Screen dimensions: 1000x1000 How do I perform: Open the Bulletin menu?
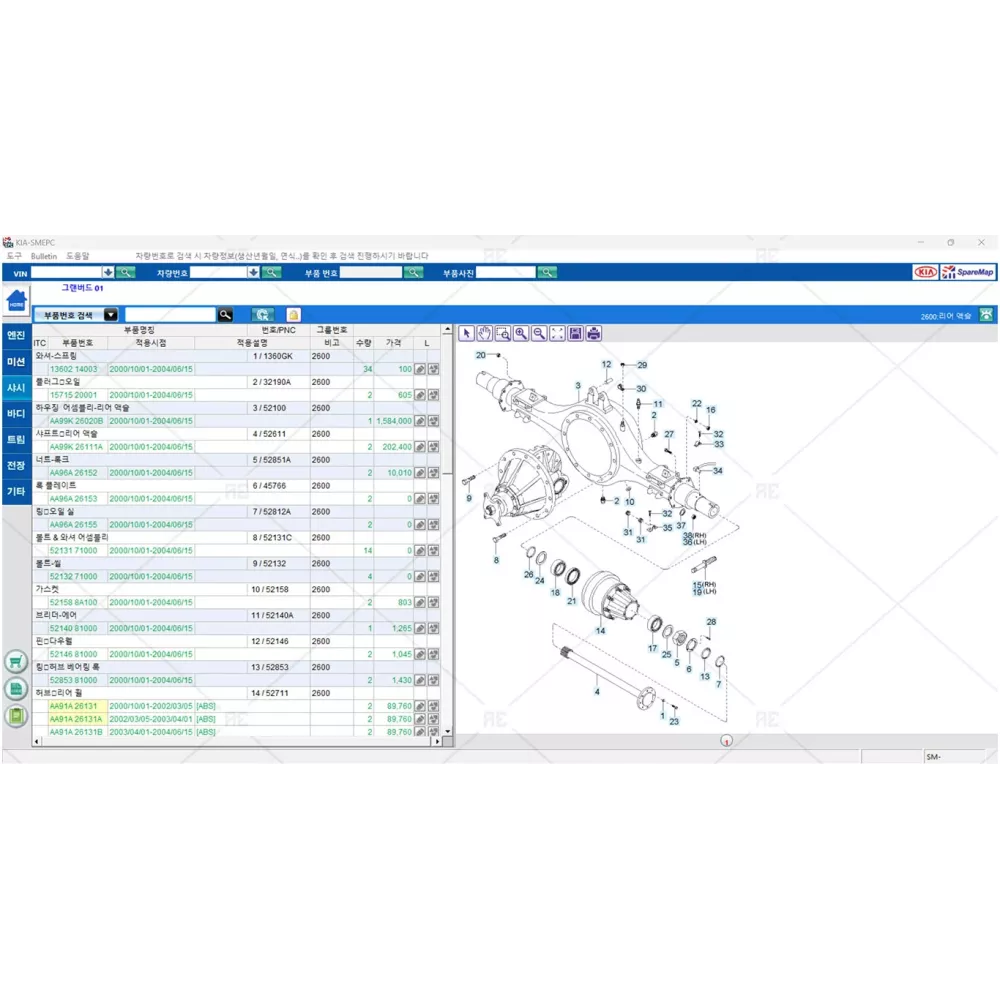coord(44,256)
